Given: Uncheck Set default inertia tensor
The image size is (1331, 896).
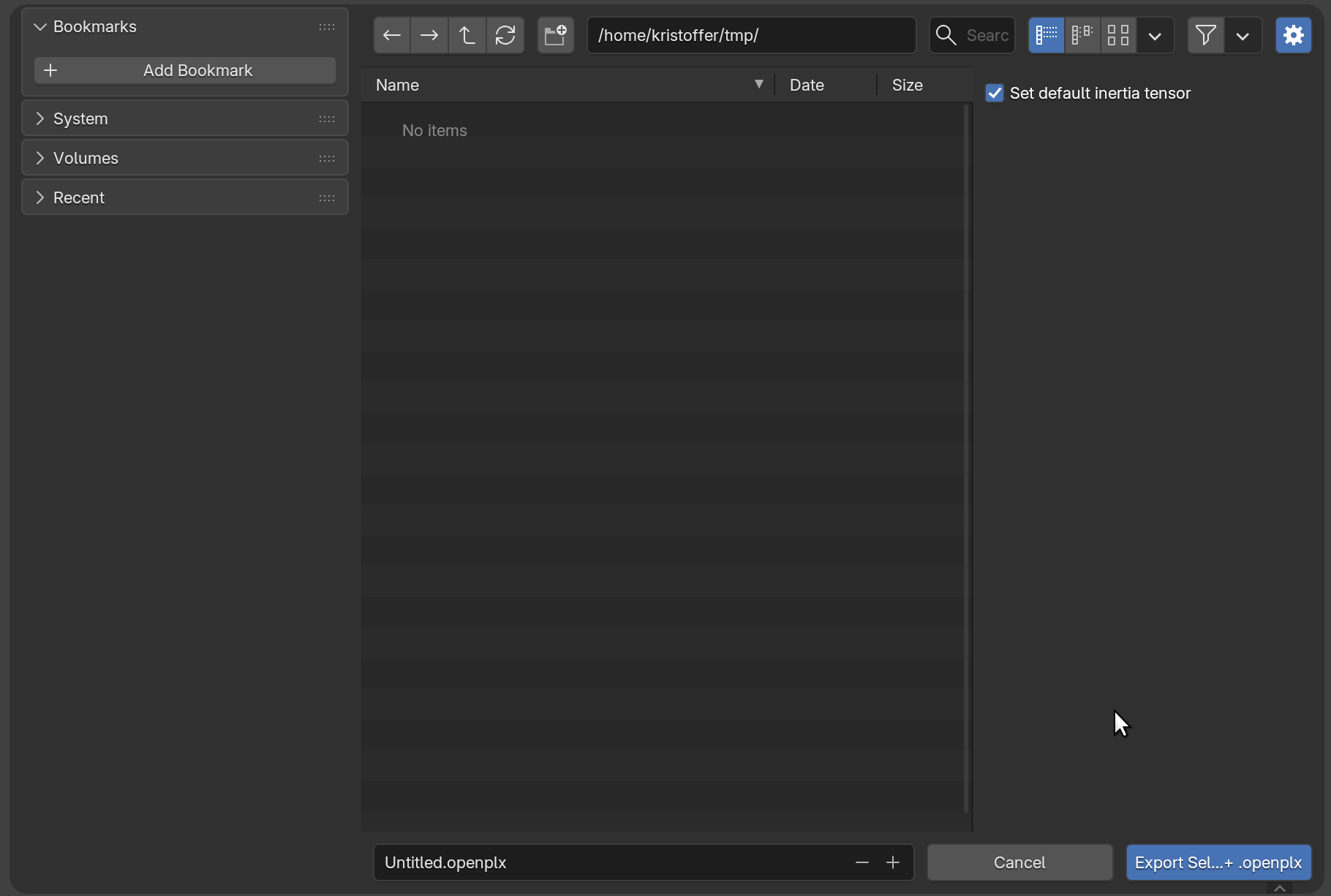Looking at the screenshot, I should [x=995, y=93].
